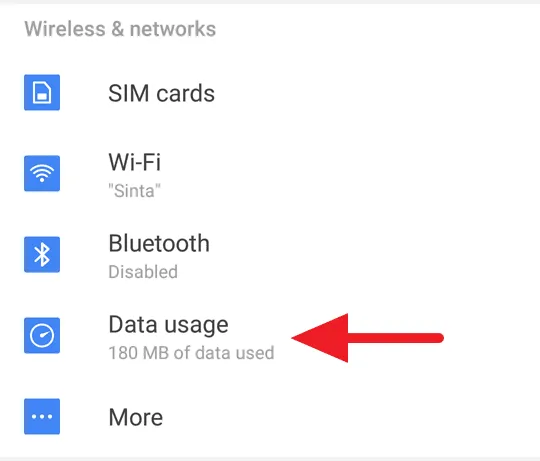Select the Bluetooth title label
This screenshot has width=540, height=461.
(159, 243)
